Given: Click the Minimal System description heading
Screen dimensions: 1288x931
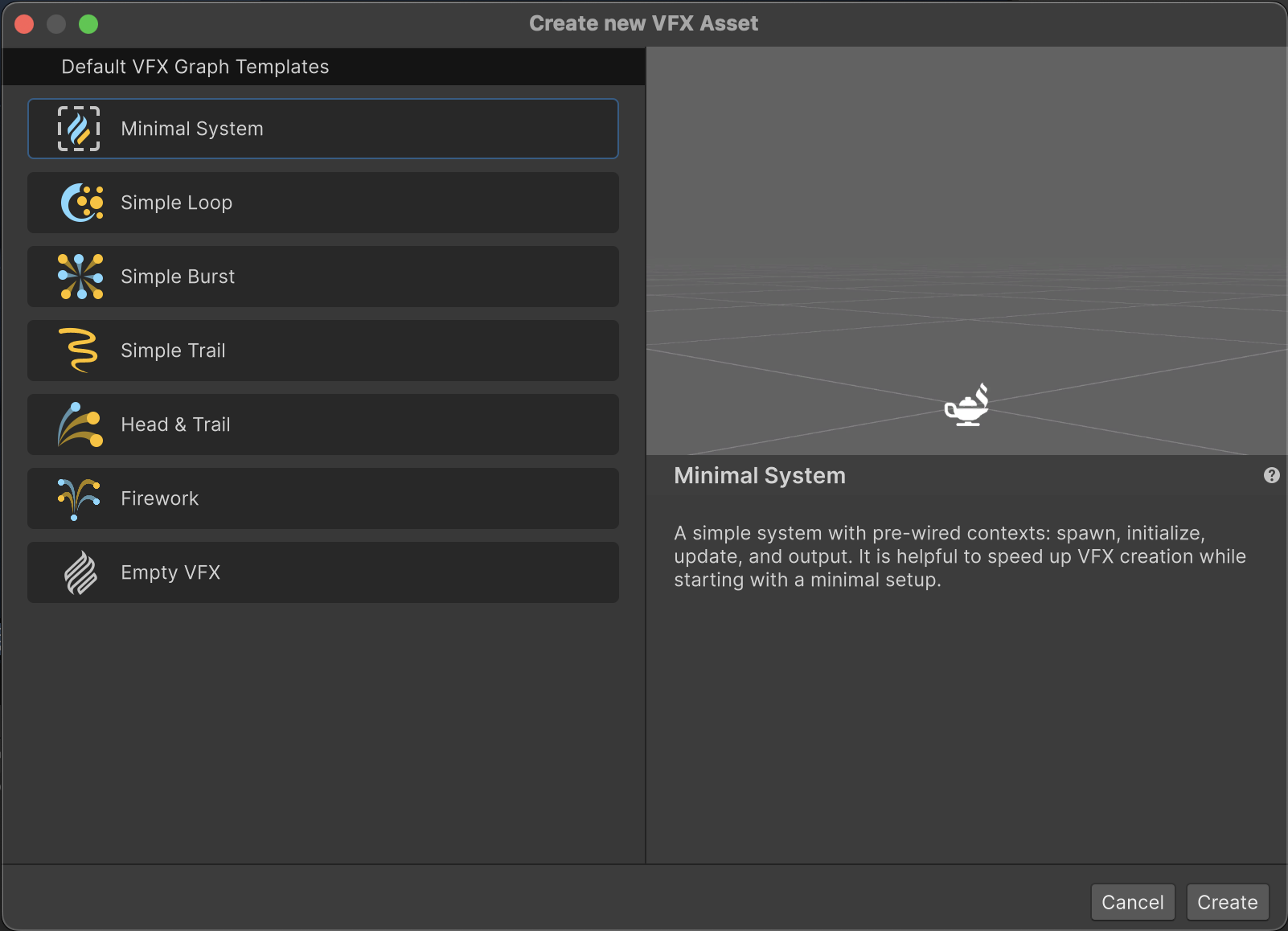Looking at the screenshot, I should pos(760,475).
